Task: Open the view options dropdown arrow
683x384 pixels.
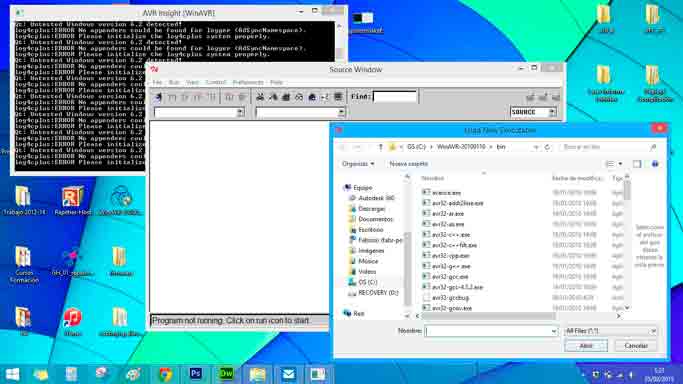Action: (620, 164)
